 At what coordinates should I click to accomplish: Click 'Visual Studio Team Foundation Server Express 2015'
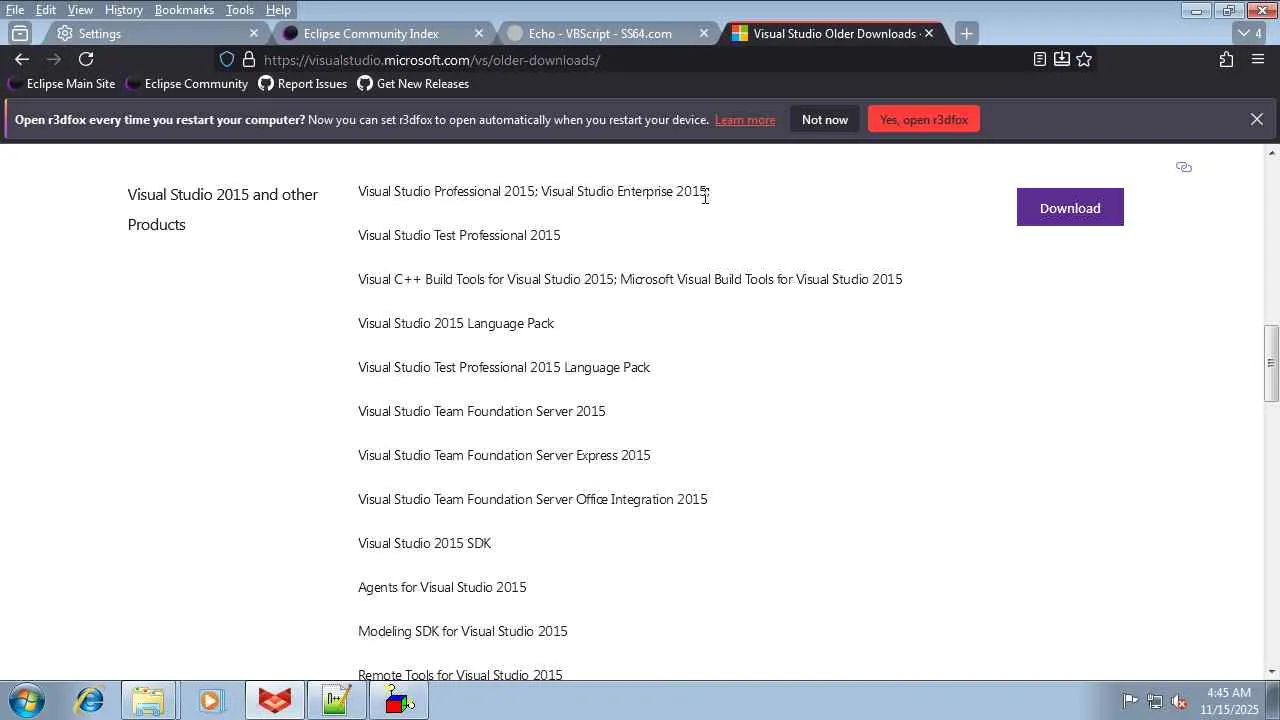tap(504, 455)
